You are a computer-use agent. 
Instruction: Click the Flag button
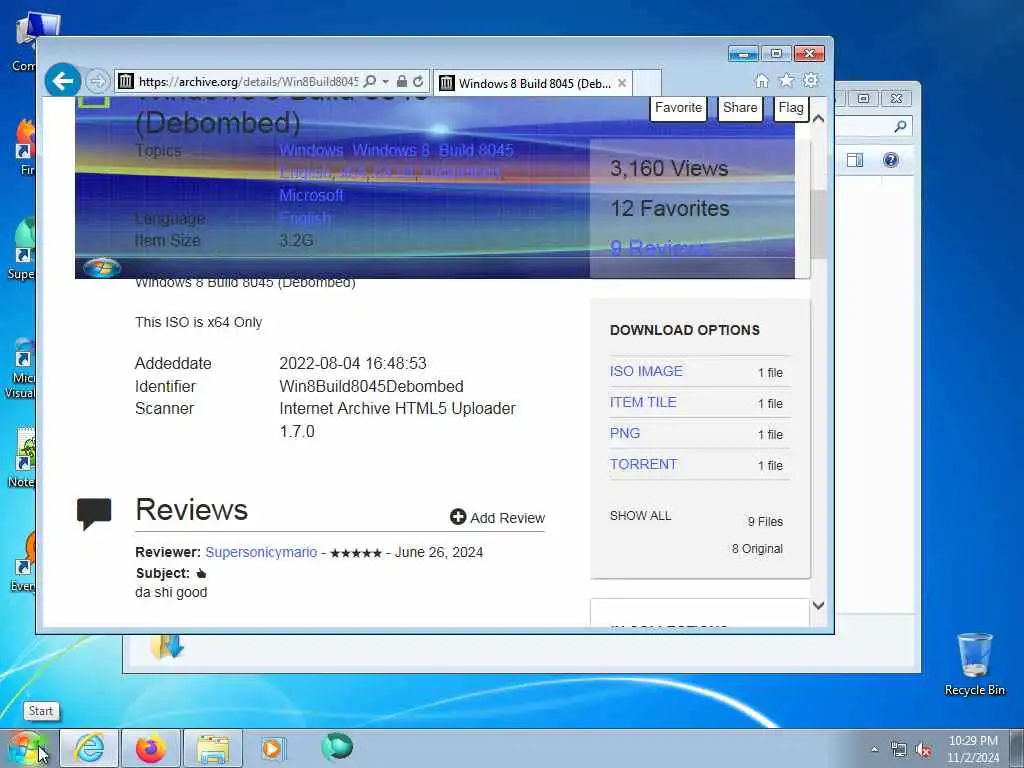pyautogui.click(x=791, y=108)
